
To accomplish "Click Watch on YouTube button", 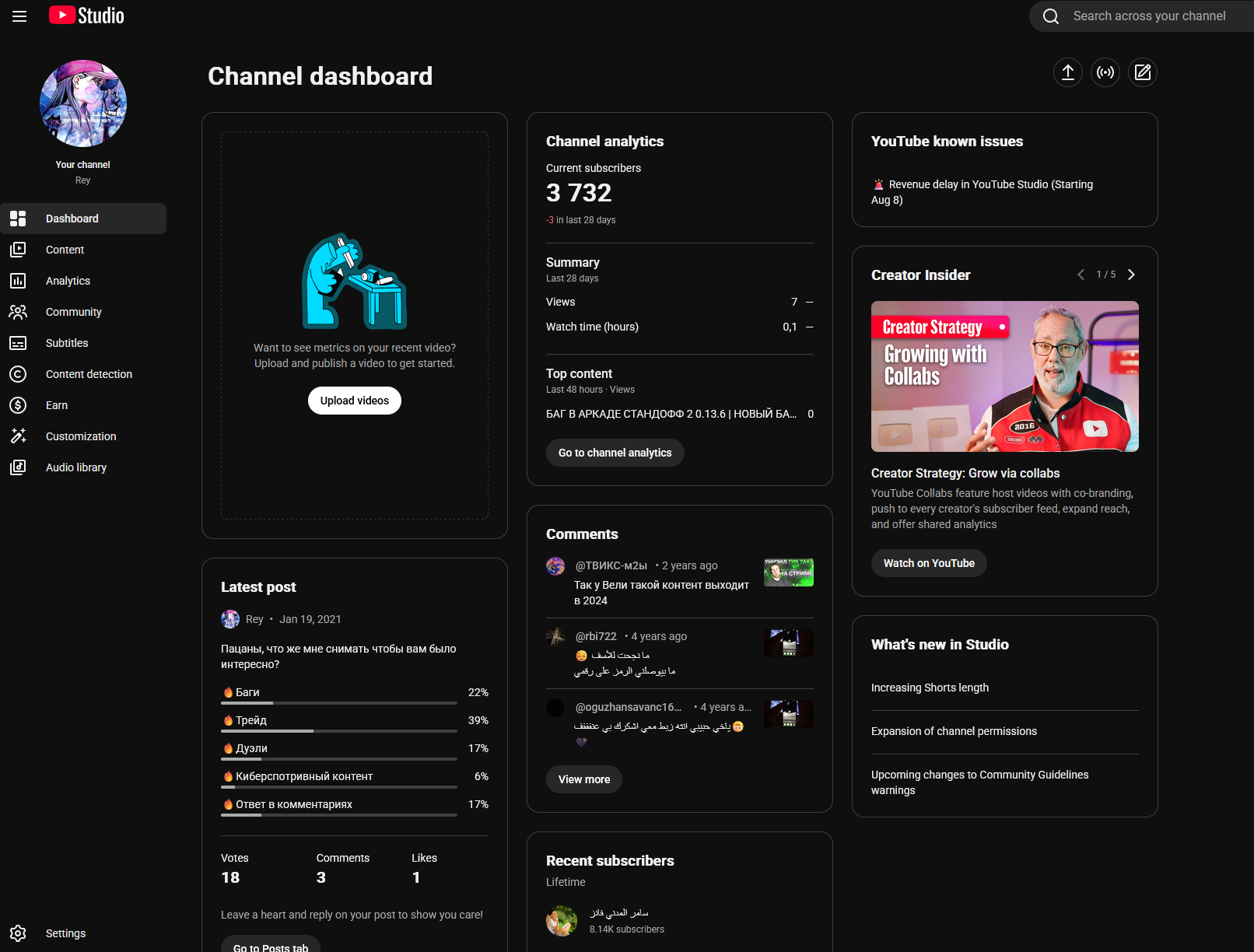I will pyautogui.click(x=929, y=563).
